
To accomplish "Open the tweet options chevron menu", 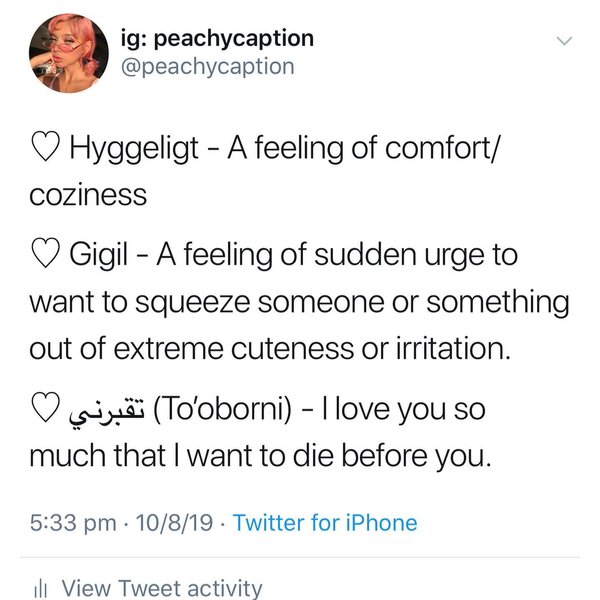I will tap(565, 41).
